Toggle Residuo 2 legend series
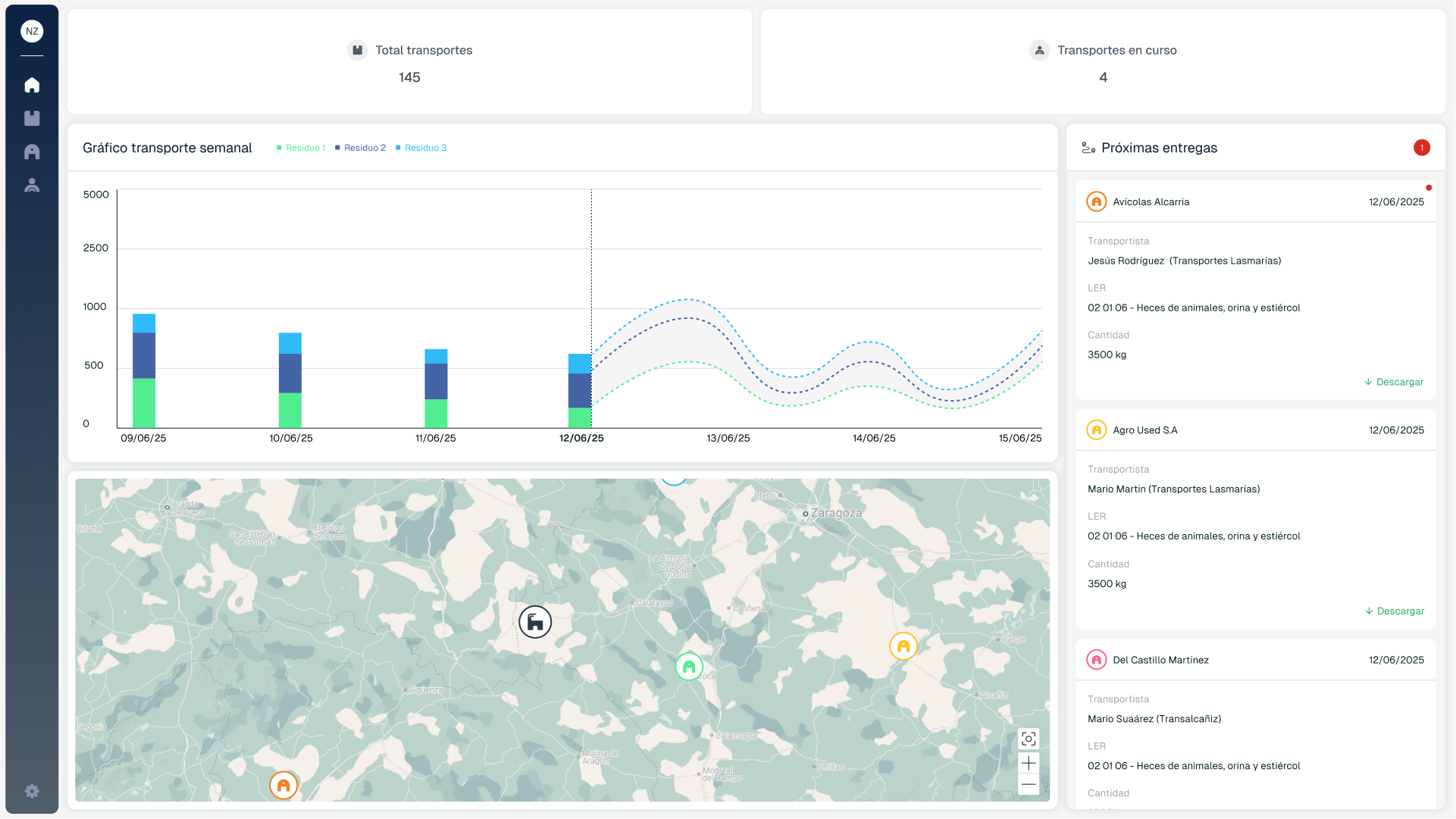The width and height of the screenshot is (1456, 819). coord(361,148)
